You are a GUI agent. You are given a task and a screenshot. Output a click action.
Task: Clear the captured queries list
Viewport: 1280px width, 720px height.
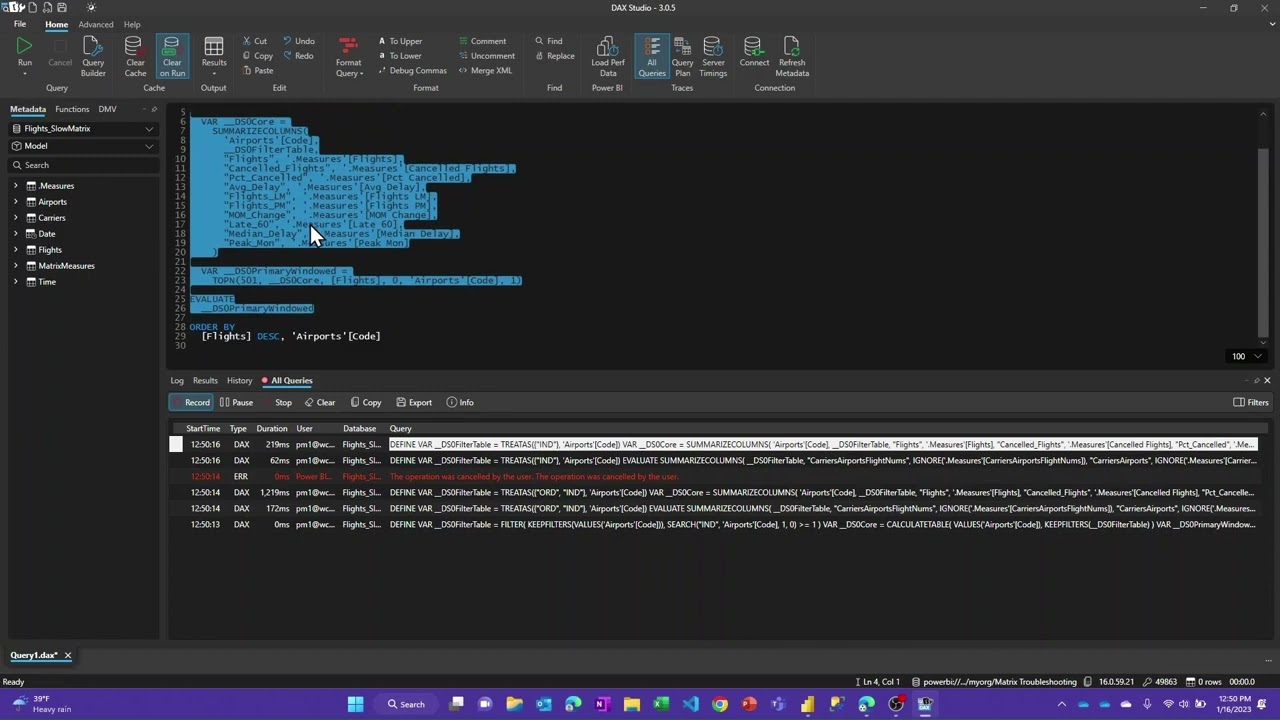point(320,403)
